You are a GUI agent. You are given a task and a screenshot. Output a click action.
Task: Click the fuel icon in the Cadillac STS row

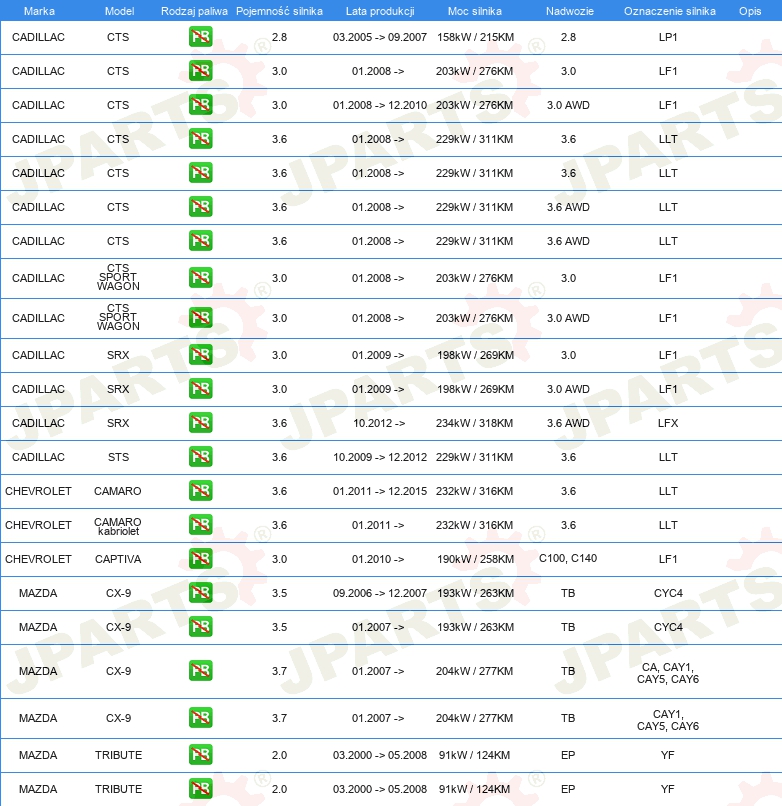(201, 457)
